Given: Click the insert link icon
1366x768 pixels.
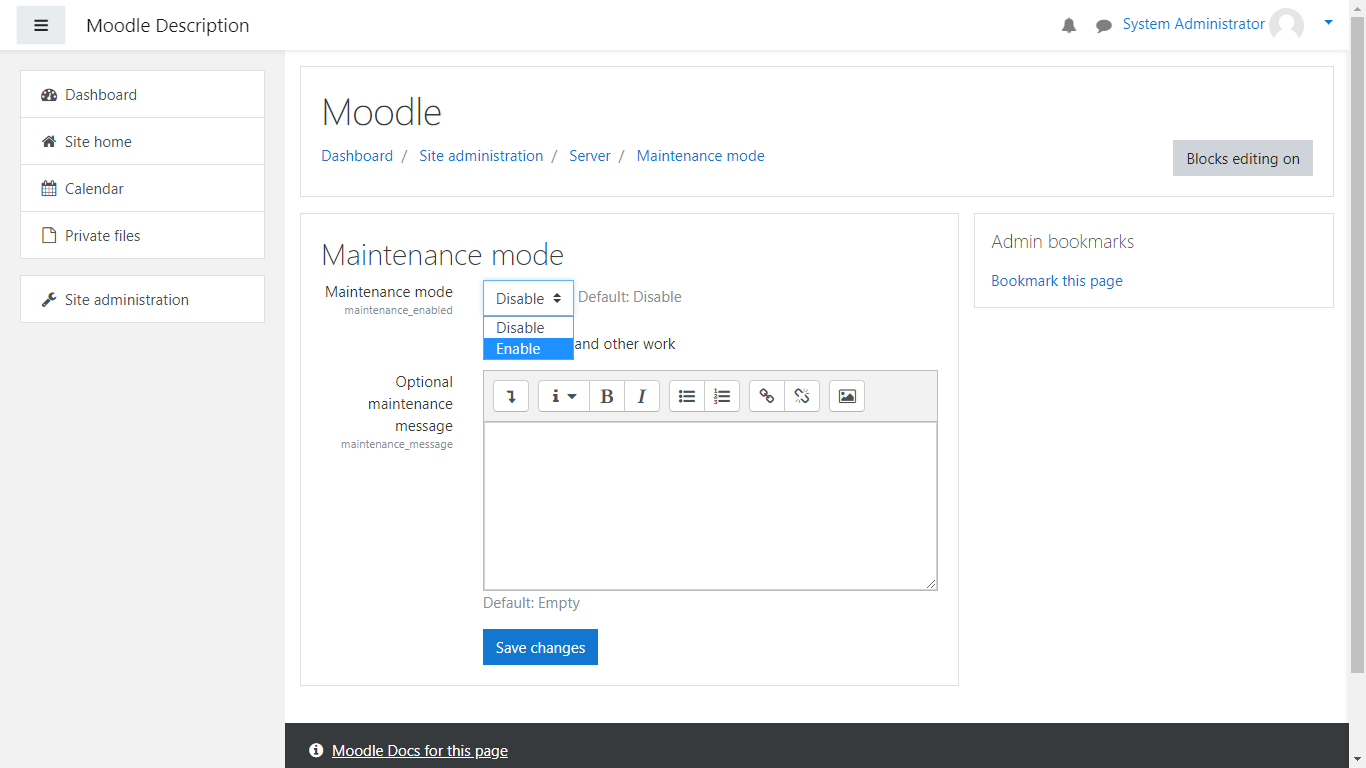Looking at the screenshot, I should point(767,396).
